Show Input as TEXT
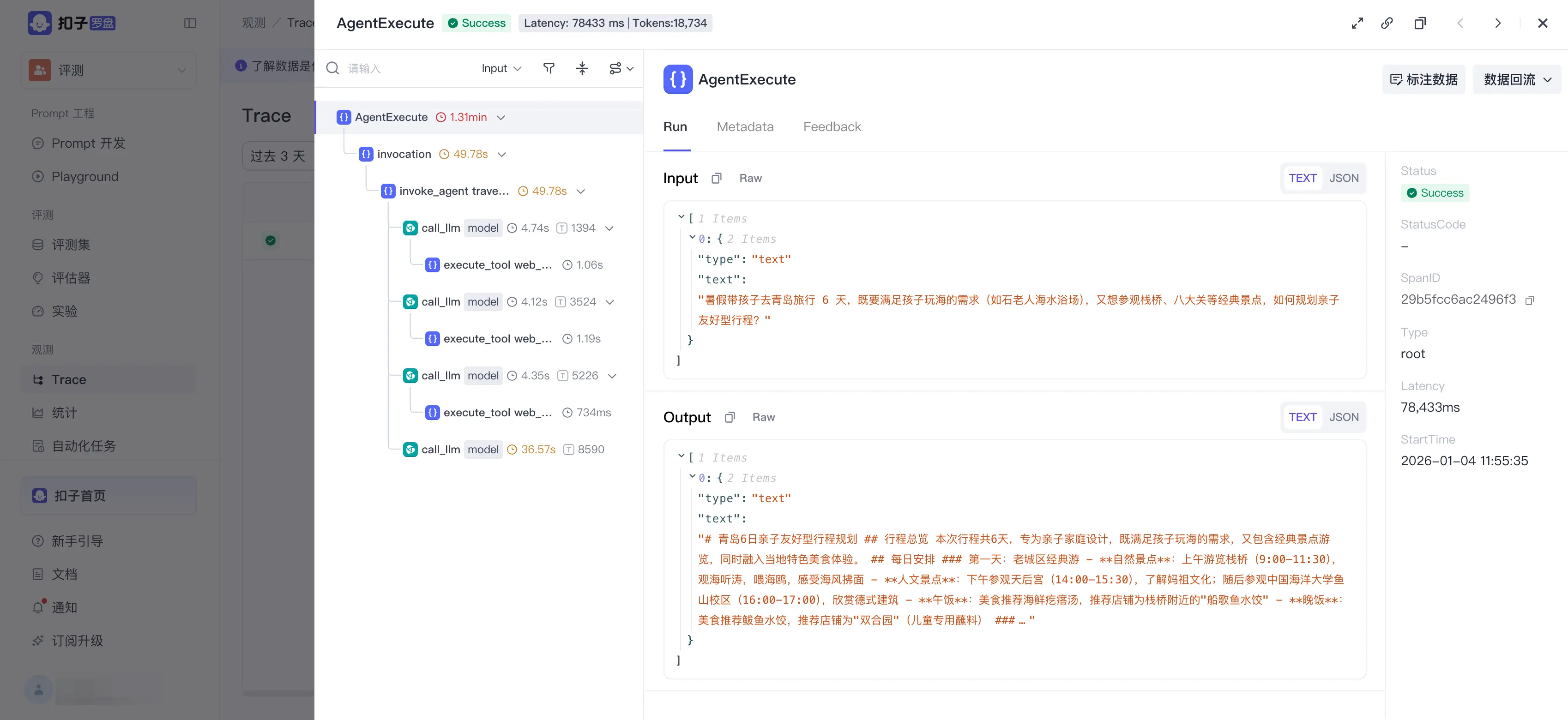The width and height of the screenshot is (1568, 720). tap(1302, 178)
